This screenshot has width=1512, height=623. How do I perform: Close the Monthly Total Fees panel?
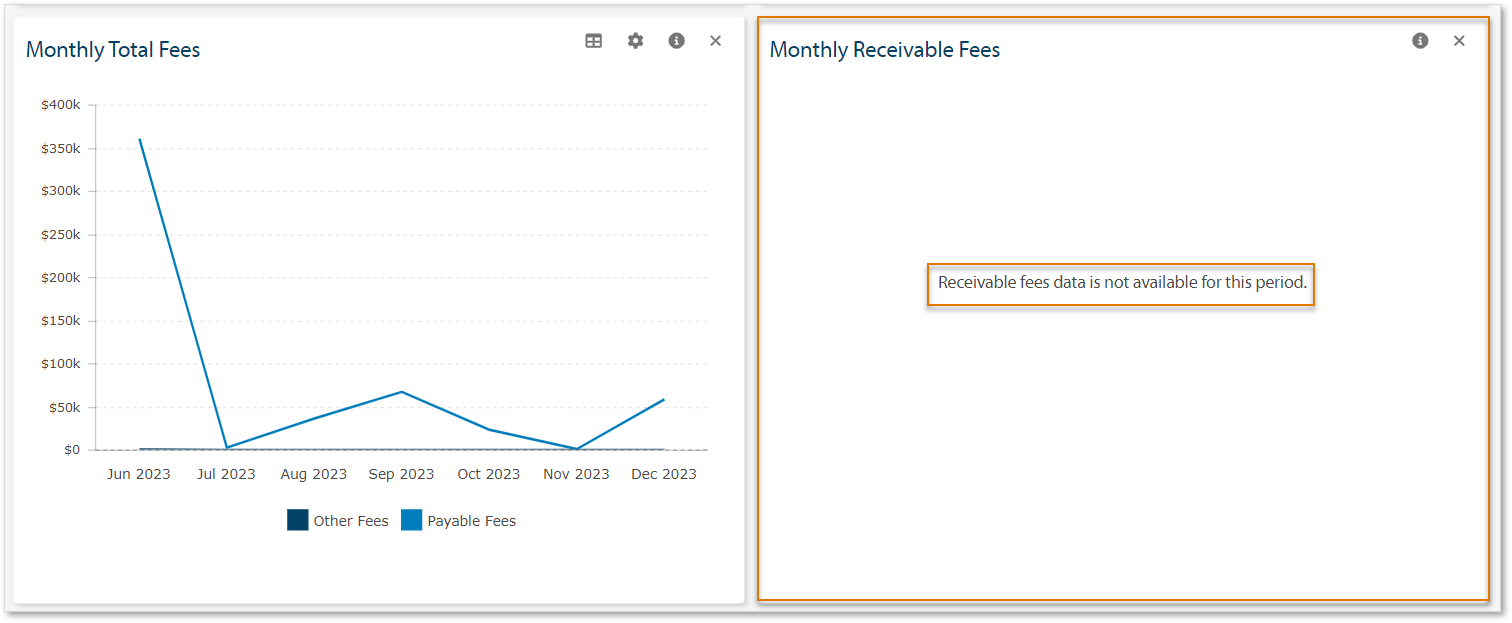tap(715, 41)
